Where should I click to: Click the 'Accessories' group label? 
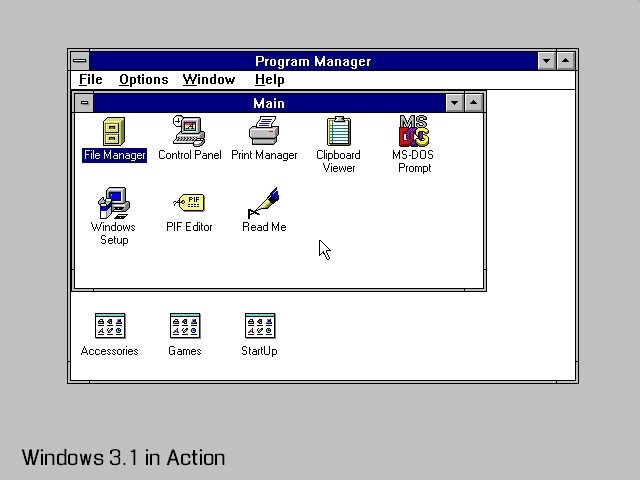tap(109, 351)
